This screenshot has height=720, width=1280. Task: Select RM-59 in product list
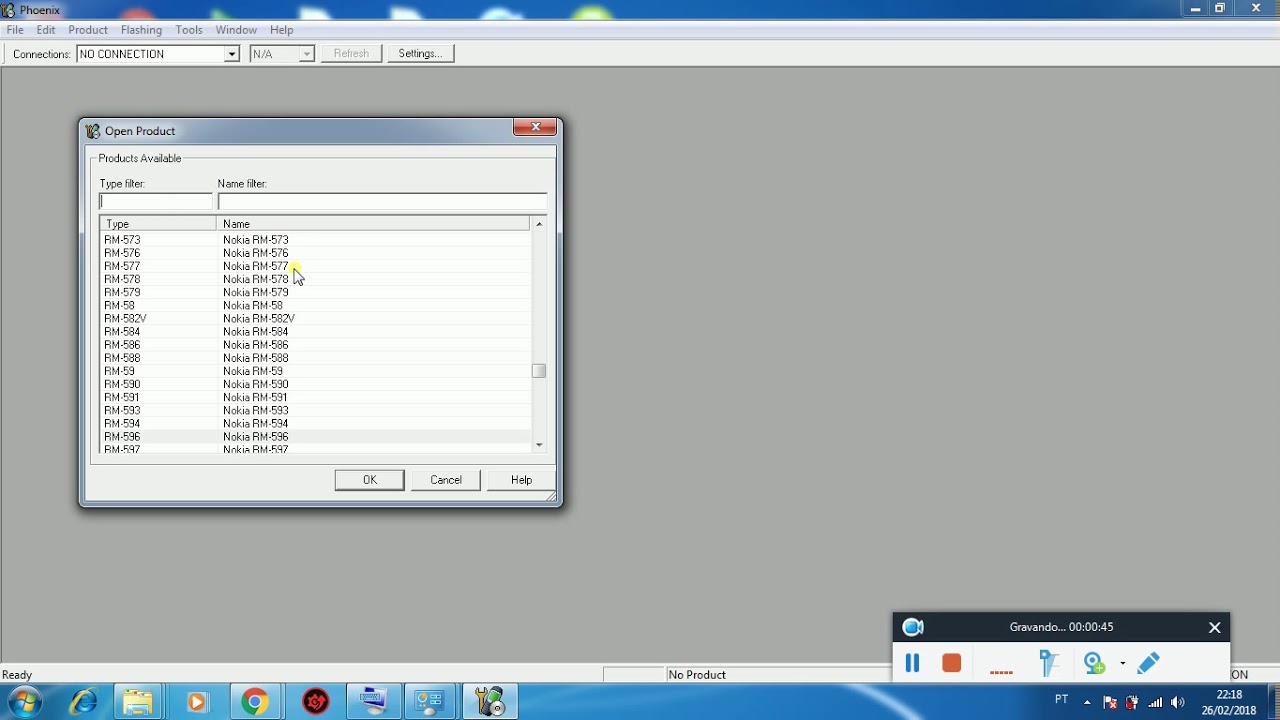coord(315,371)
